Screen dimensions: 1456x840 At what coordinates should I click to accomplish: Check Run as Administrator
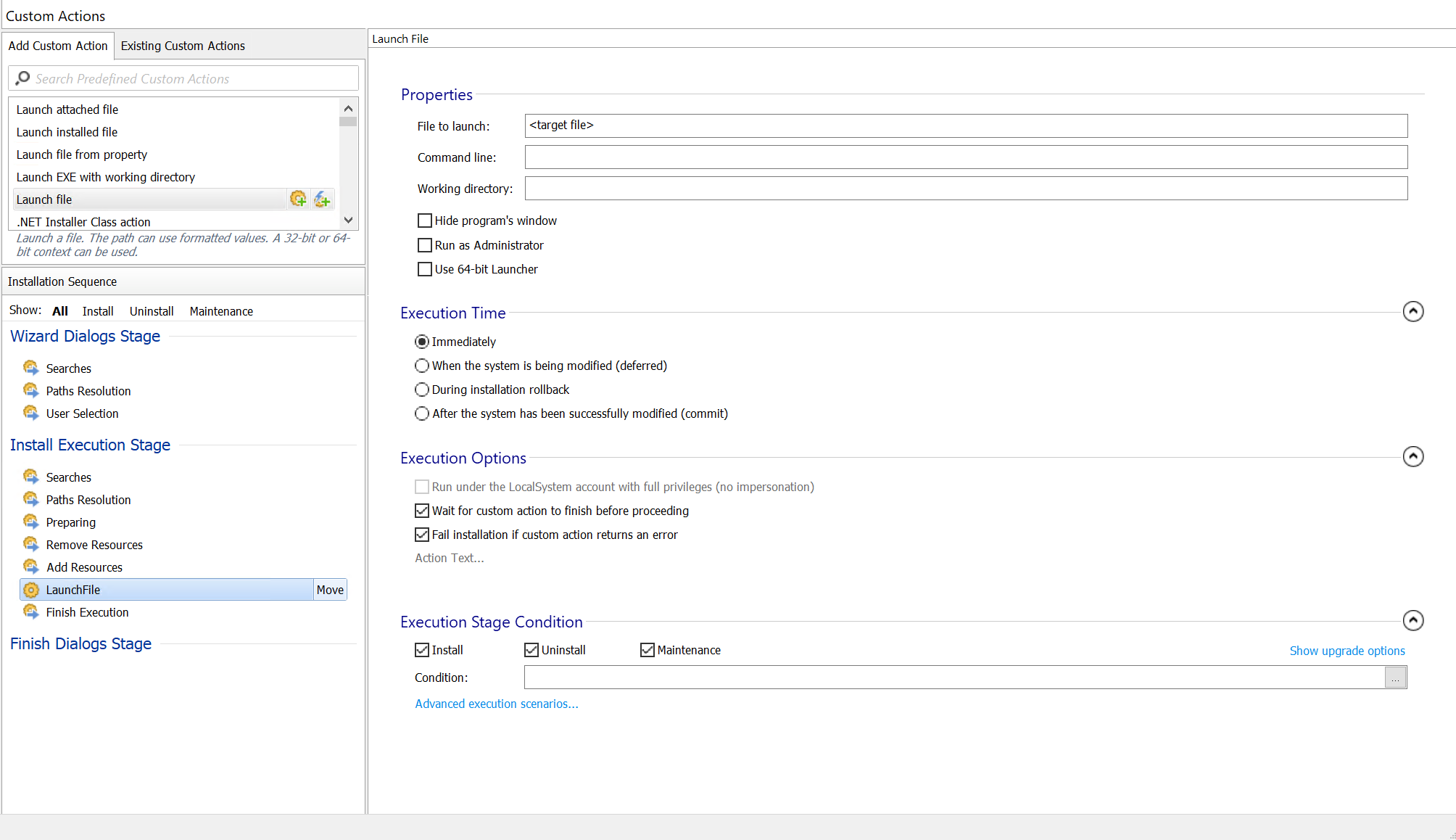point(425,245)
